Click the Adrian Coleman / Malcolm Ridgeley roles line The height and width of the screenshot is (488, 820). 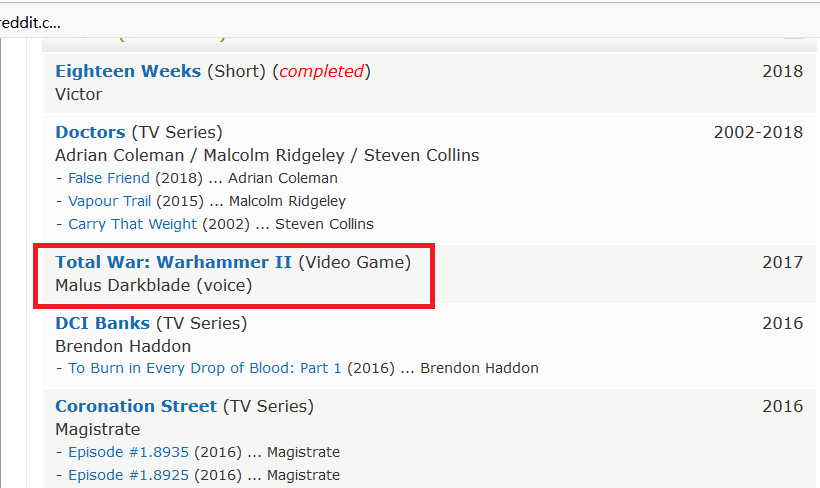click(267, 155)
